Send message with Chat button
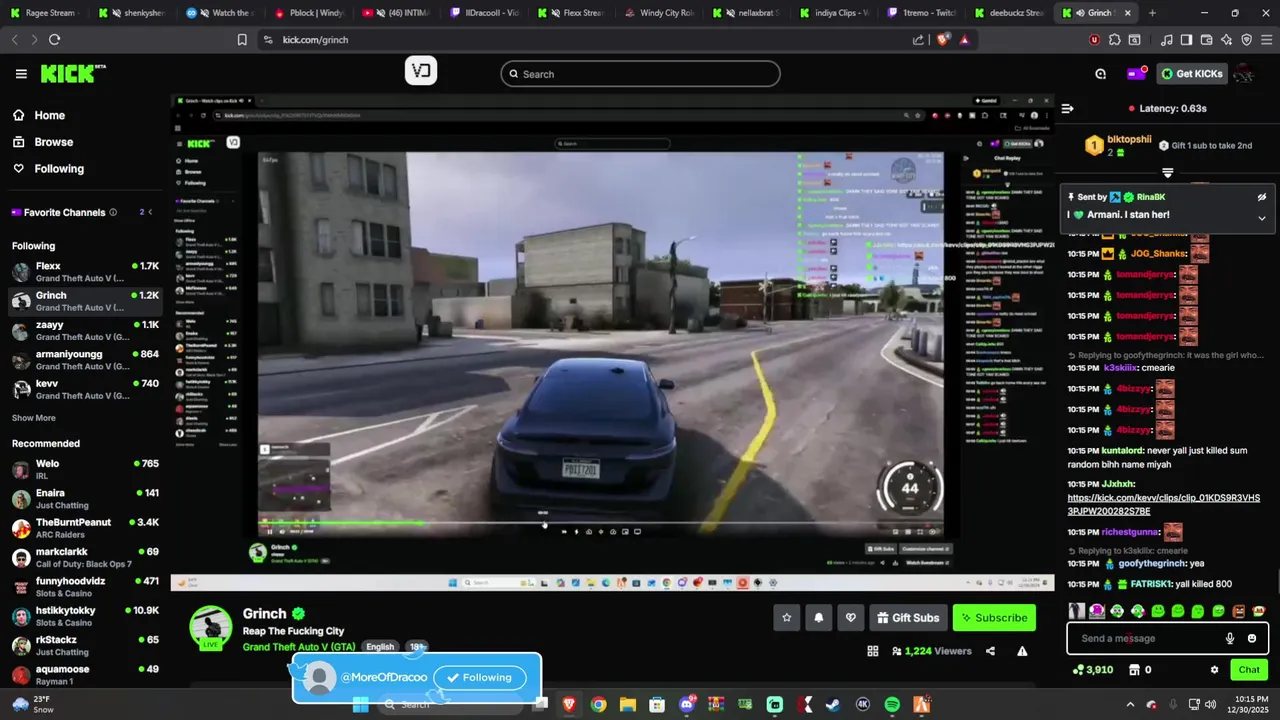 point(1249,670)
